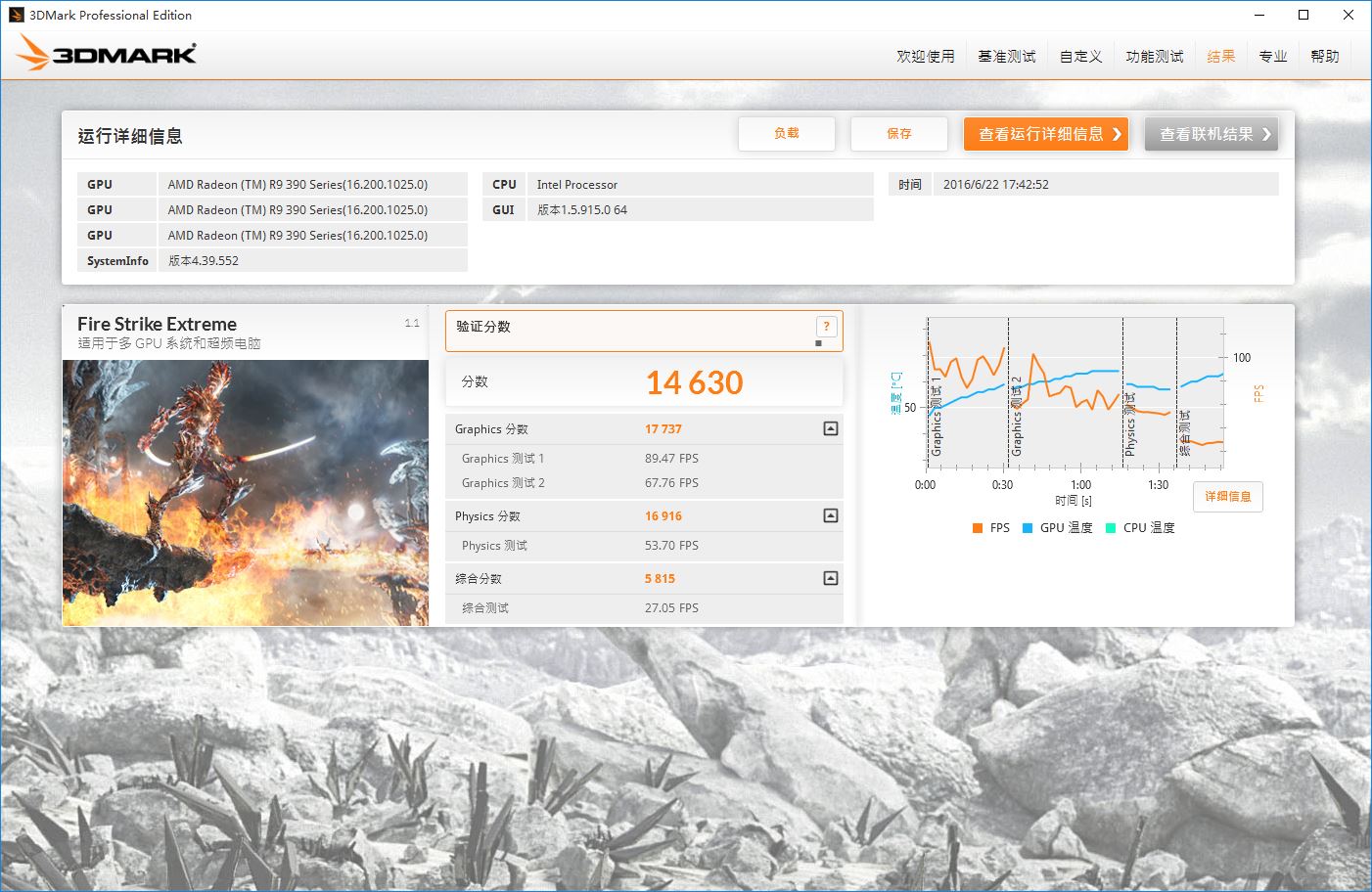Open the 专业 tab

1273,57
